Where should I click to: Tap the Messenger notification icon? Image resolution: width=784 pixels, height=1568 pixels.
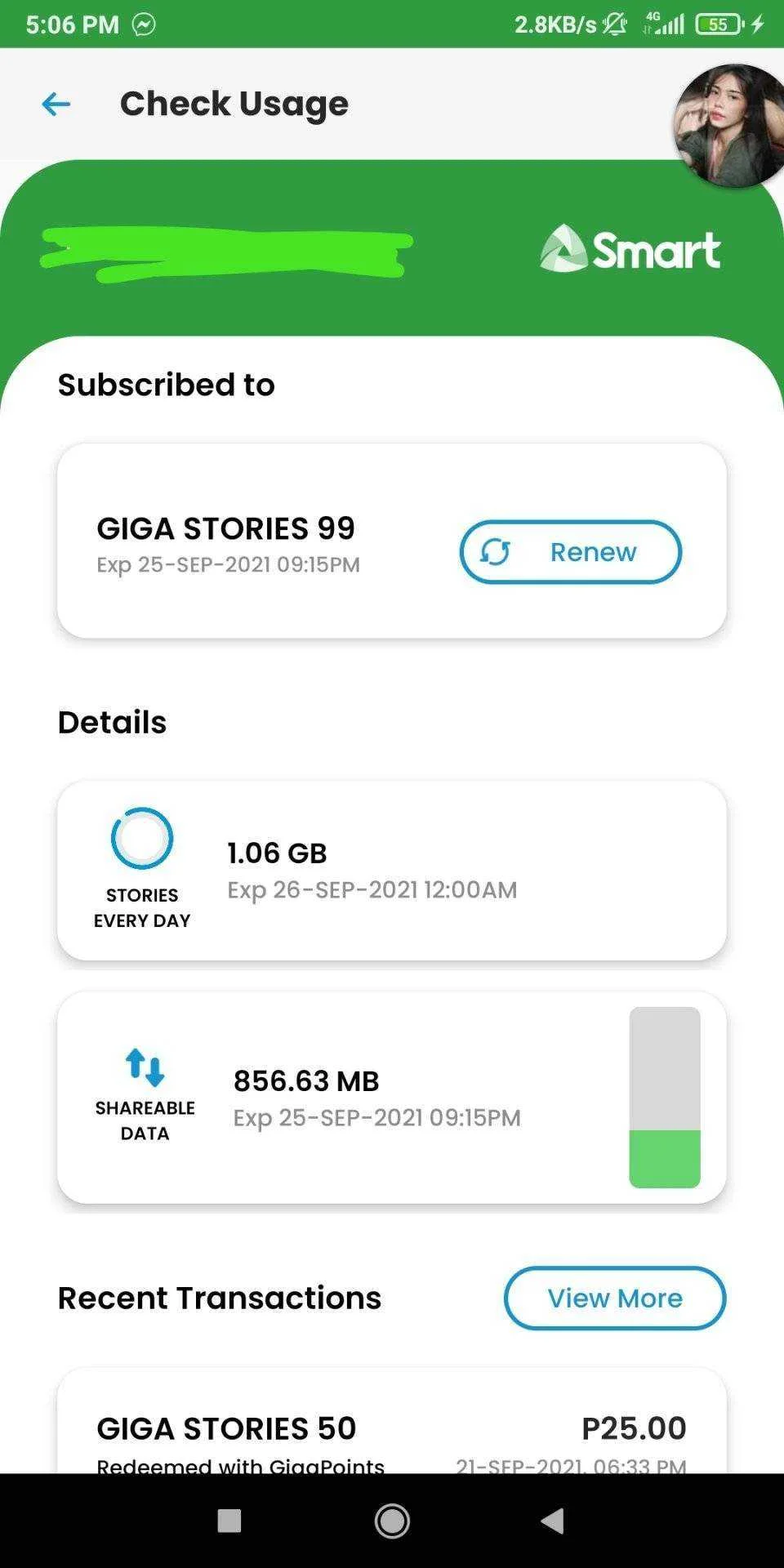tap(144, 24)
